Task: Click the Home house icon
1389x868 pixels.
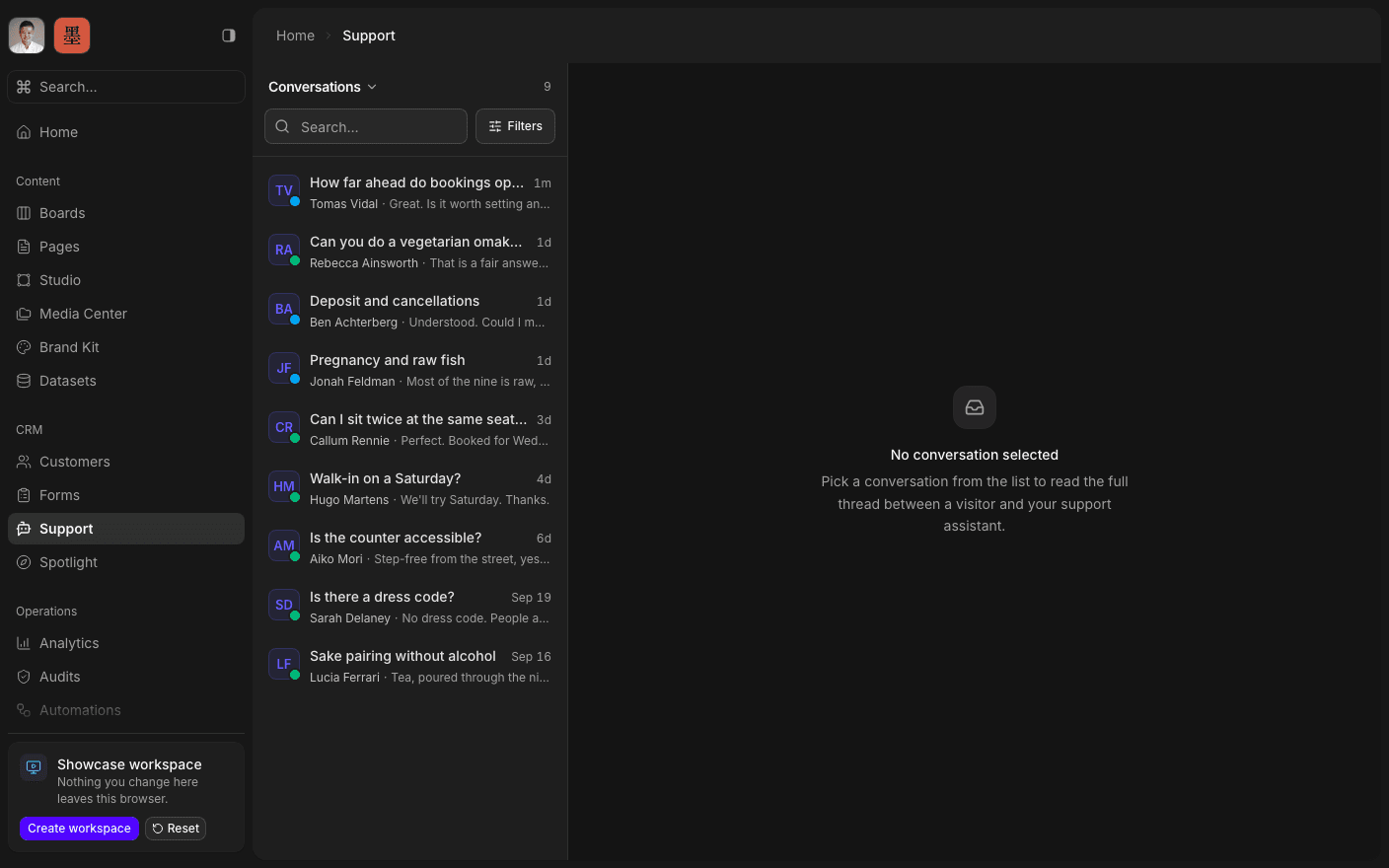Action: (x=24, y=132)
